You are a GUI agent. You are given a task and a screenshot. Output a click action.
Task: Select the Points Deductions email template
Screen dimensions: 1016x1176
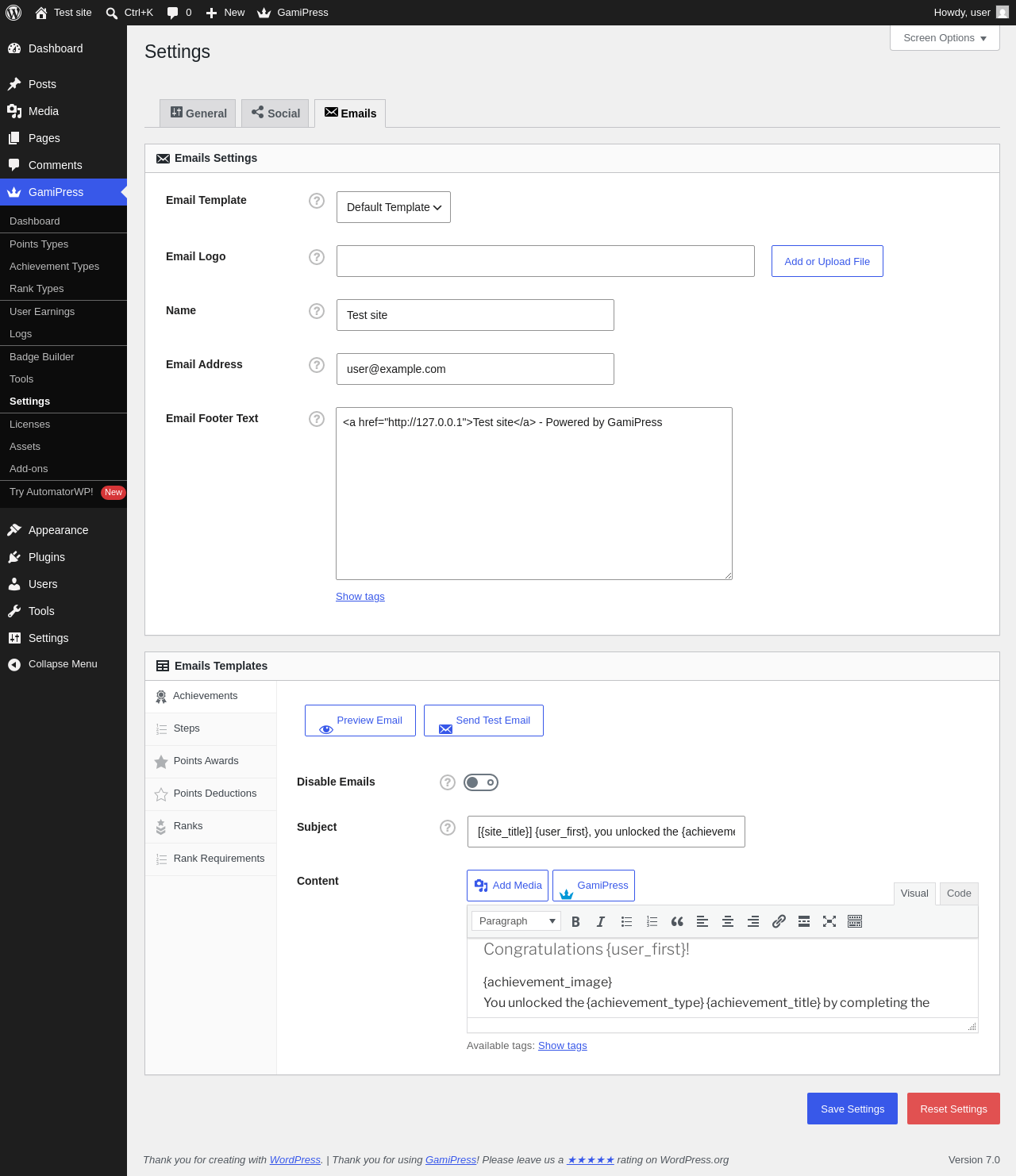(211, 794)
